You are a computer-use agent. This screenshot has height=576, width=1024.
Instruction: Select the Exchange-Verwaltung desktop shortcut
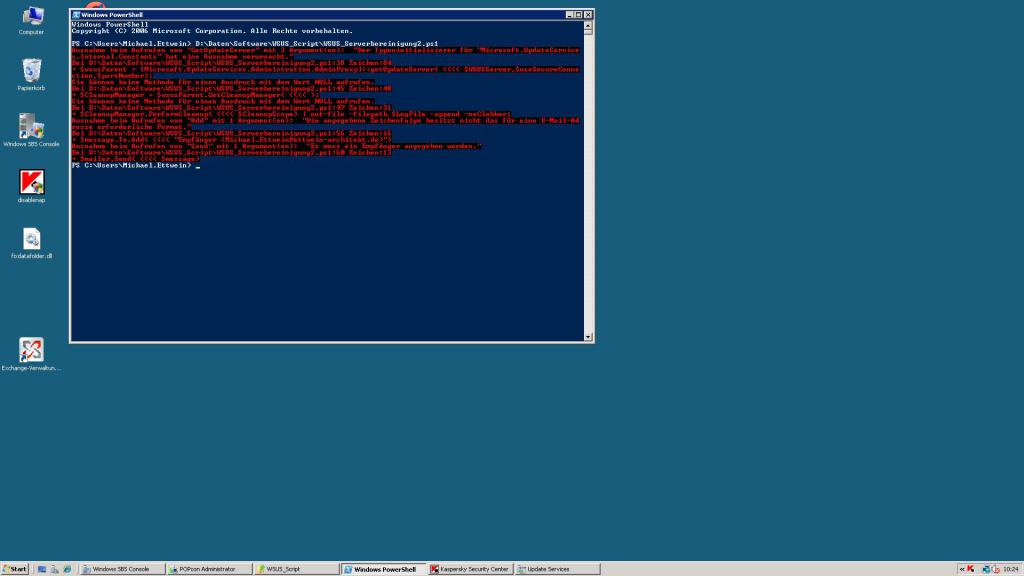coord(31,354)
